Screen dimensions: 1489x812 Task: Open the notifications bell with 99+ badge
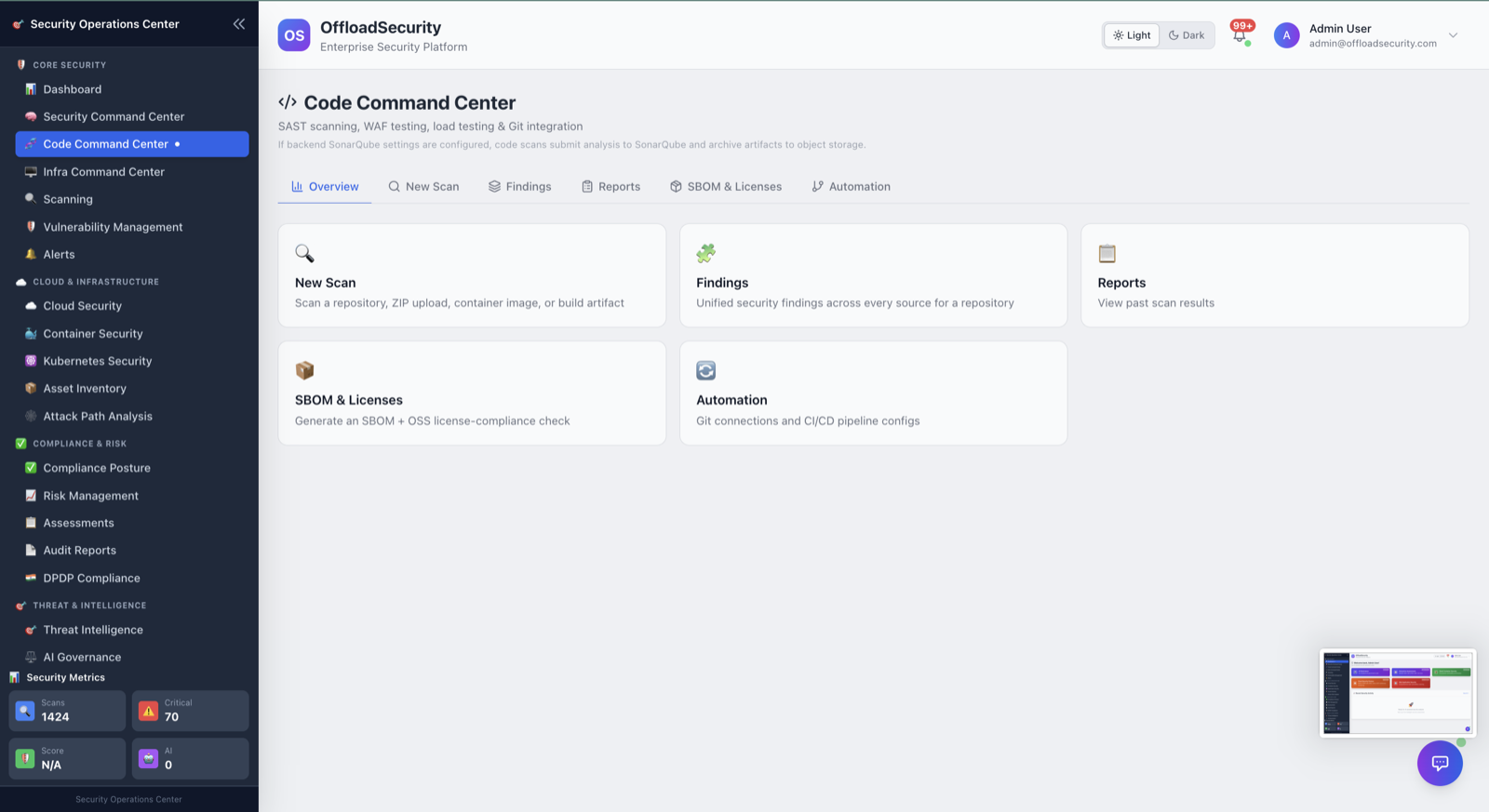[1240, 35]
